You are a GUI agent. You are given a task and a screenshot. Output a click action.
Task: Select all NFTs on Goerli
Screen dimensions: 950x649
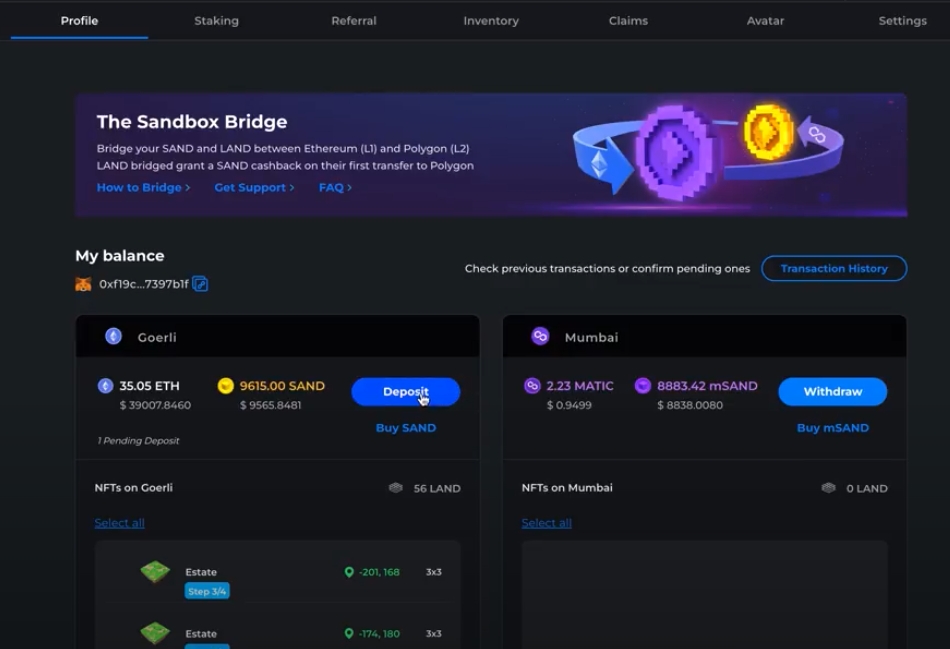[x=119, y=523]
